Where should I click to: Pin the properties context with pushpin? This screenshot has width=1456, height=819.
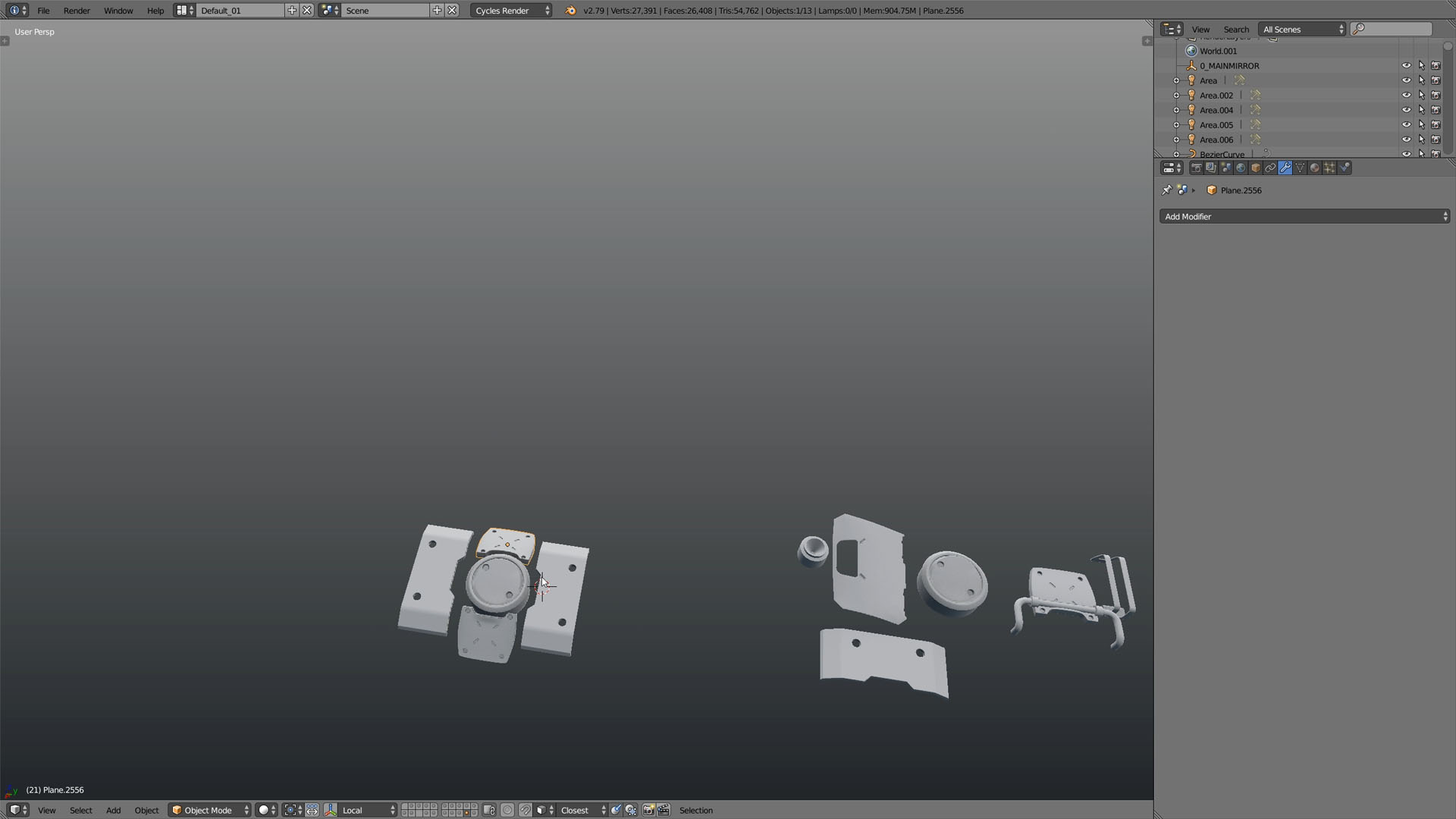[x=1166, y=190]
